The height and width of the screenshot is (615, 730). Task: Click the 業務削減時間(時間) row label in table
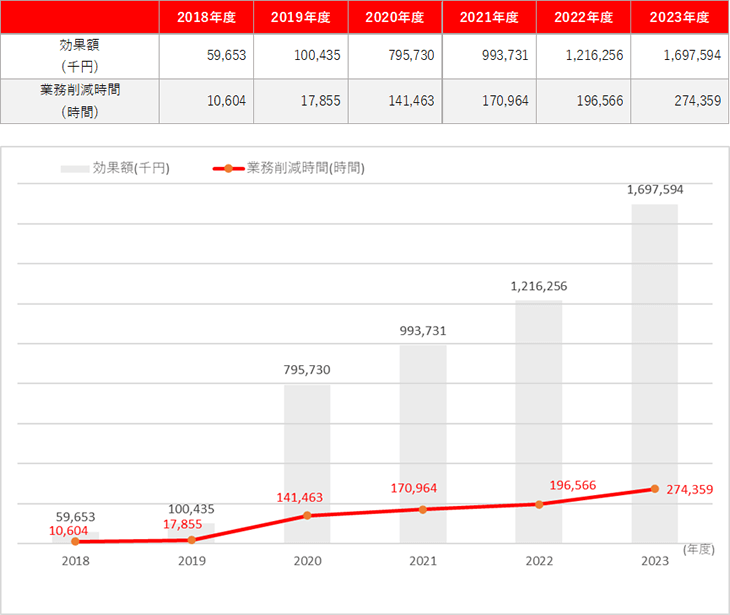point(79,101)
